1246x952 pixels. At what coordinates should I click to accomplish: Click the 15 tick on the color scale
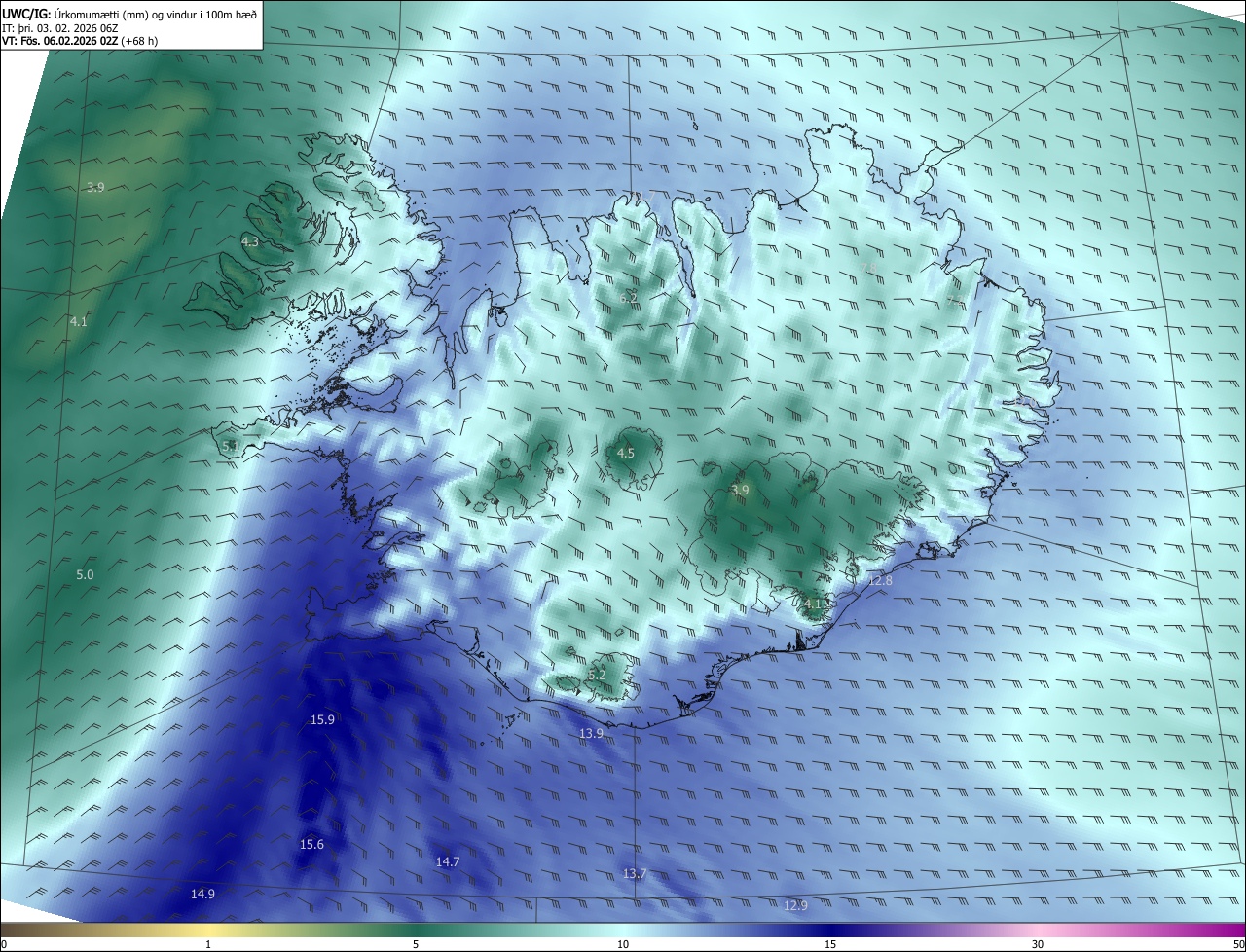pyautogui.click(x=830, y=945)
